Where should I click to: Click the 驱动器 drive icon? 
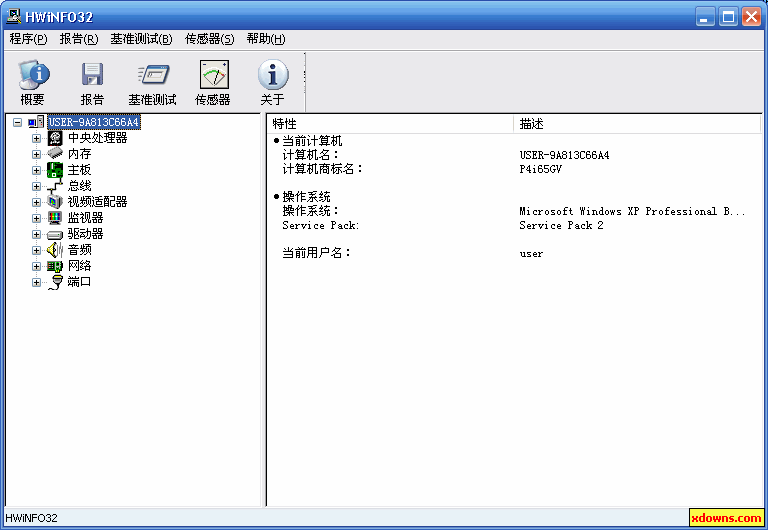point(55,235)
